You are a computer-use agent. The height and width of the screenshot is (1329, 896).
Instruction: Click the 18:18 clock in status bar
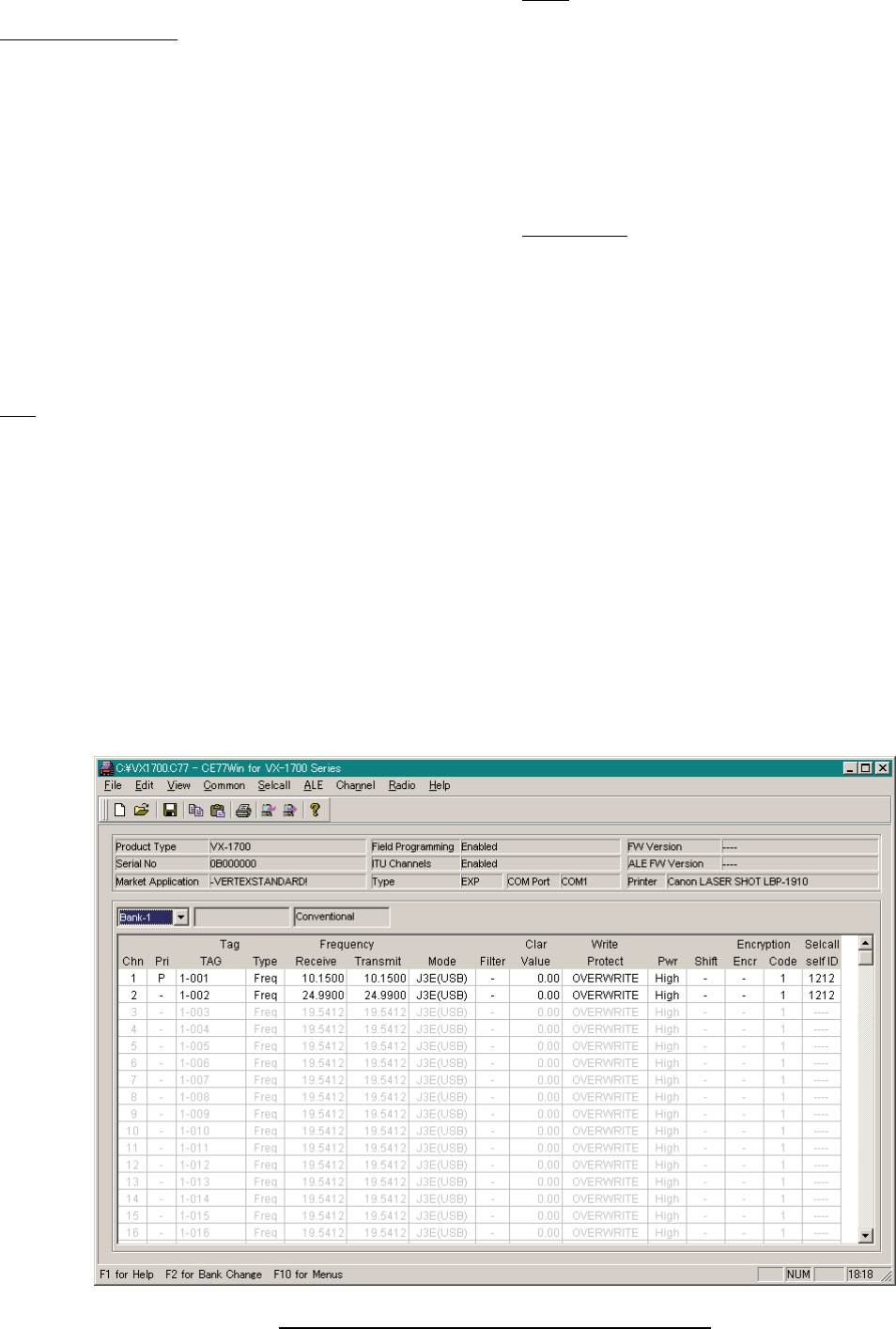click(860, 1275)
